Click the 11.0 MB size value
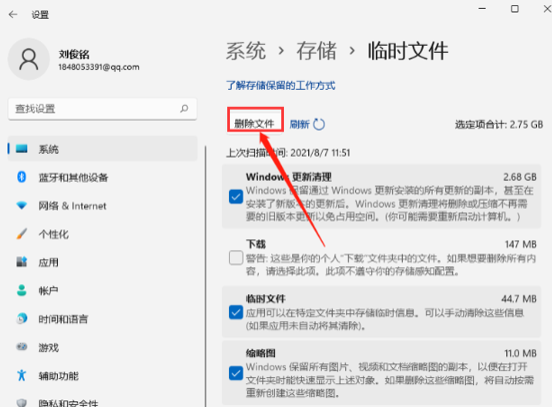Viewport: 552px width, 407px height. tap(520, 353)
